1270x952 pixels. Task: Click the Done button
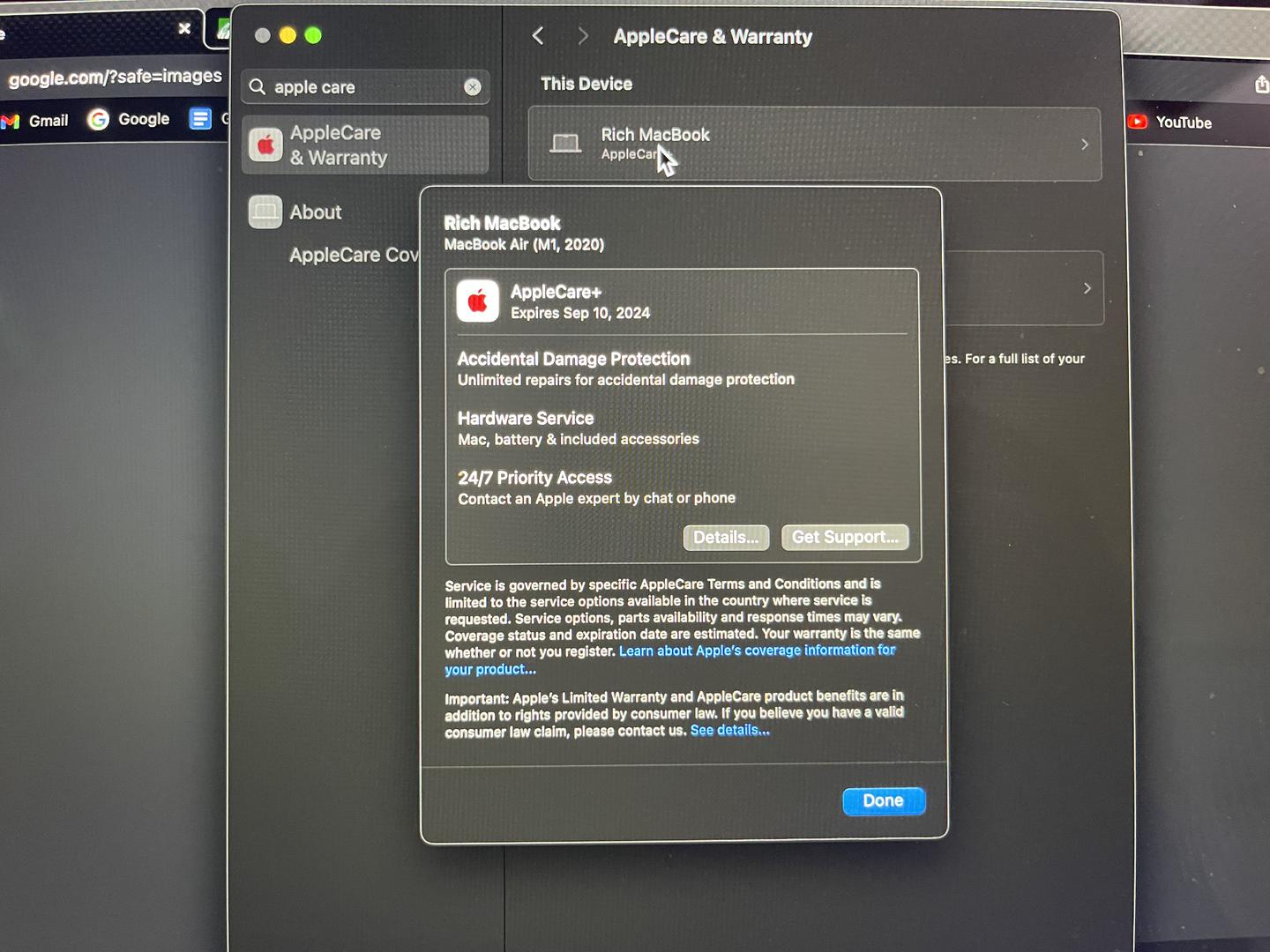(x=884, y=800)
